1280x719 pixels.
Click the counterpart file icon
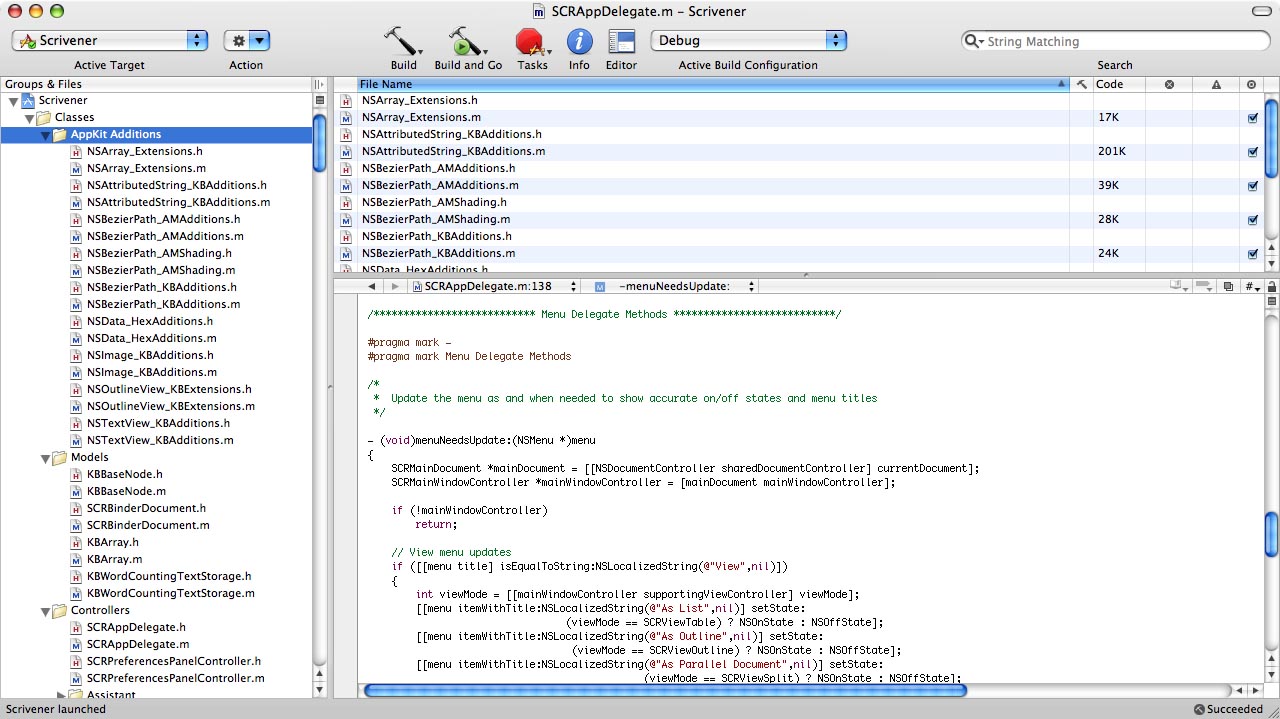(1229, 287)
